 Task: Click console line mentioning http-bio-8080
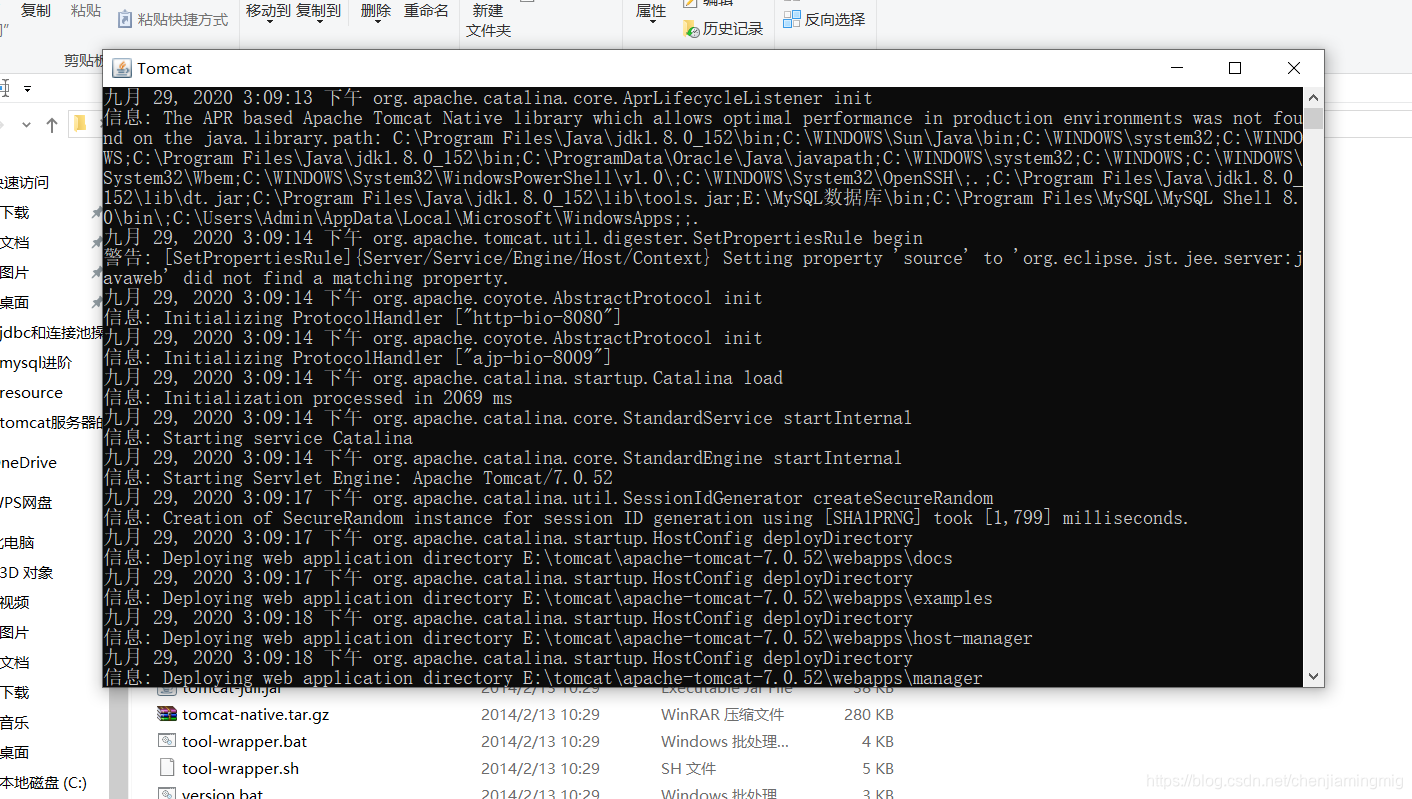click(363, 318)
